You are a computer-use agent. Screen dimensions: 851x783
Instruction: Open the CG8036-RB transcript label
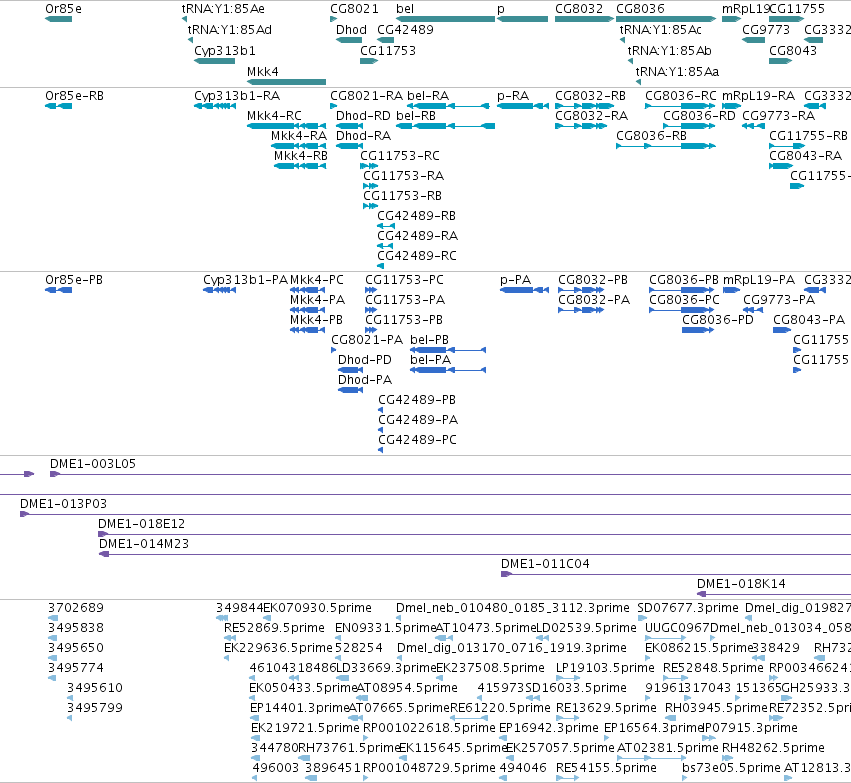click(651, 136)
